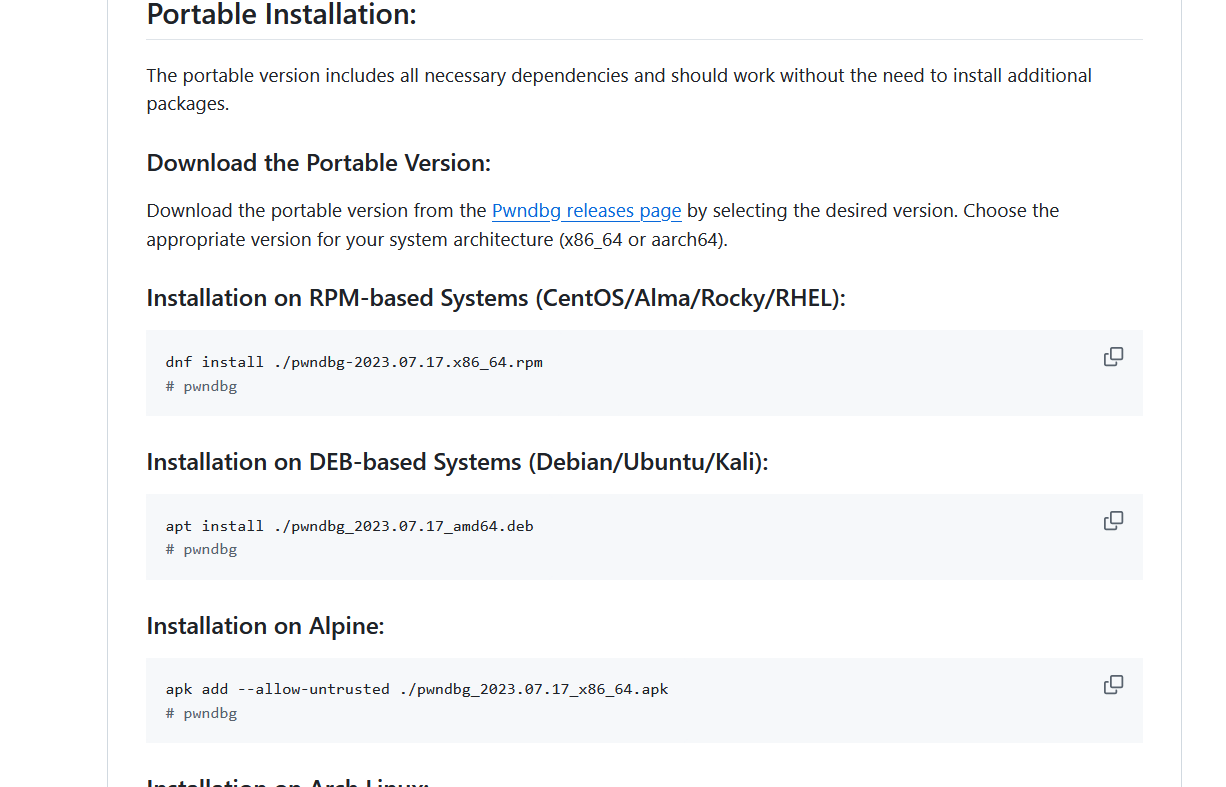Click the # pwndbg comment under dnf command

(x=201, y=386)
